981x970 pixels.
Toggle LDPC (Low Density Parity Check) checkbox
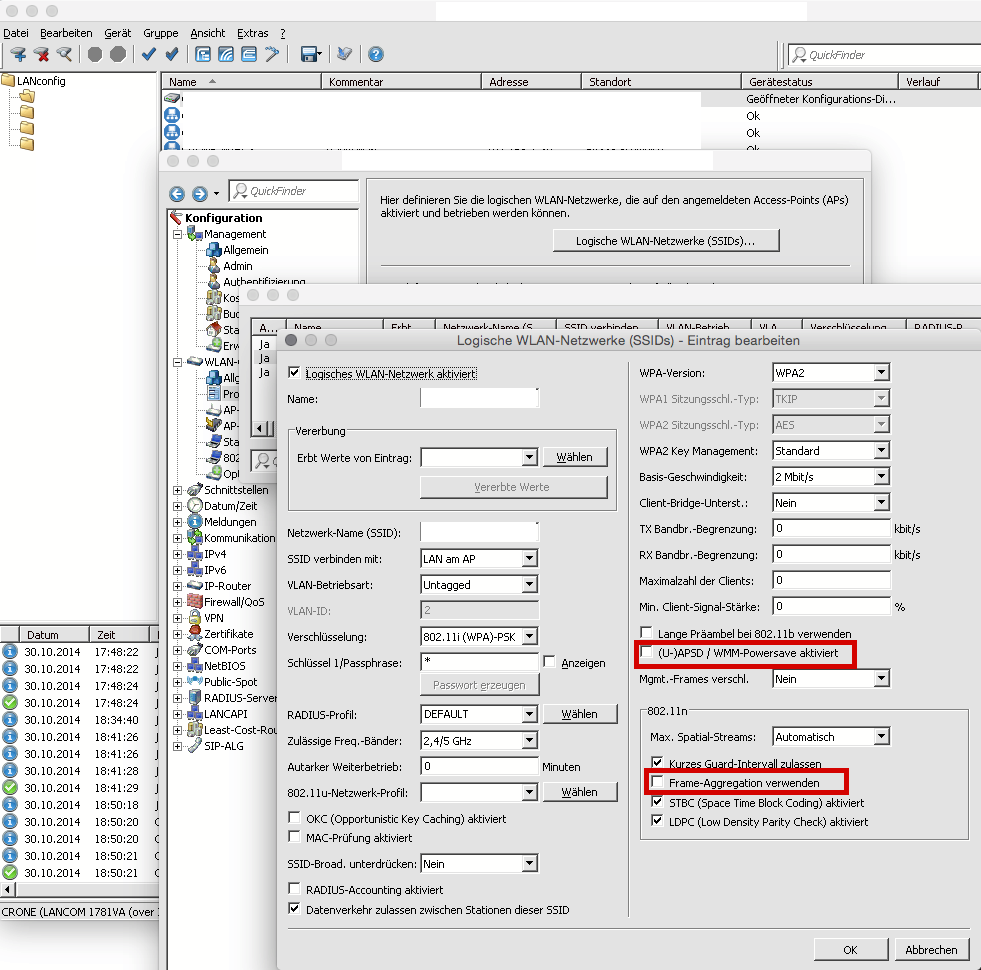tap(657, 820)
